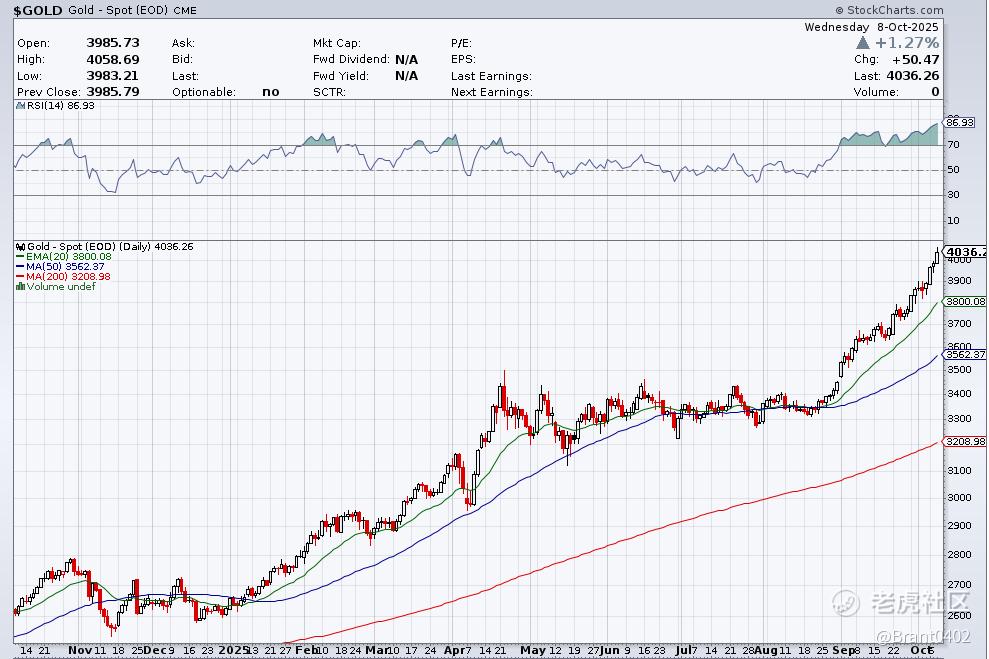Click the 3900 price axis label

pyautogui.click(x=959, y=281)
